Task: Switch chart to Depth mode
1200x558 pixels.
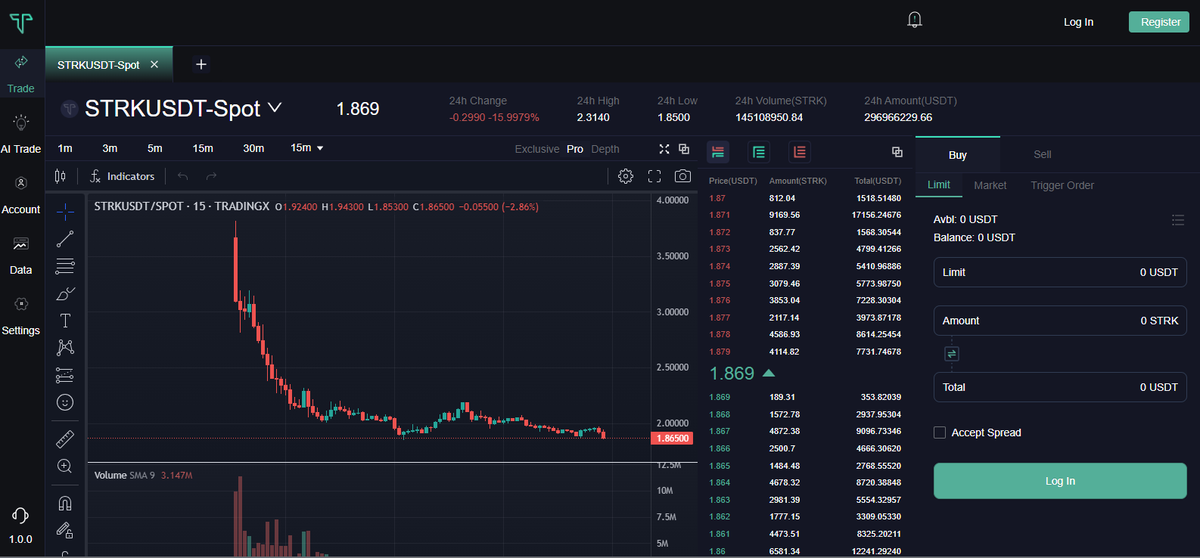Action: [x=605, y=149]
